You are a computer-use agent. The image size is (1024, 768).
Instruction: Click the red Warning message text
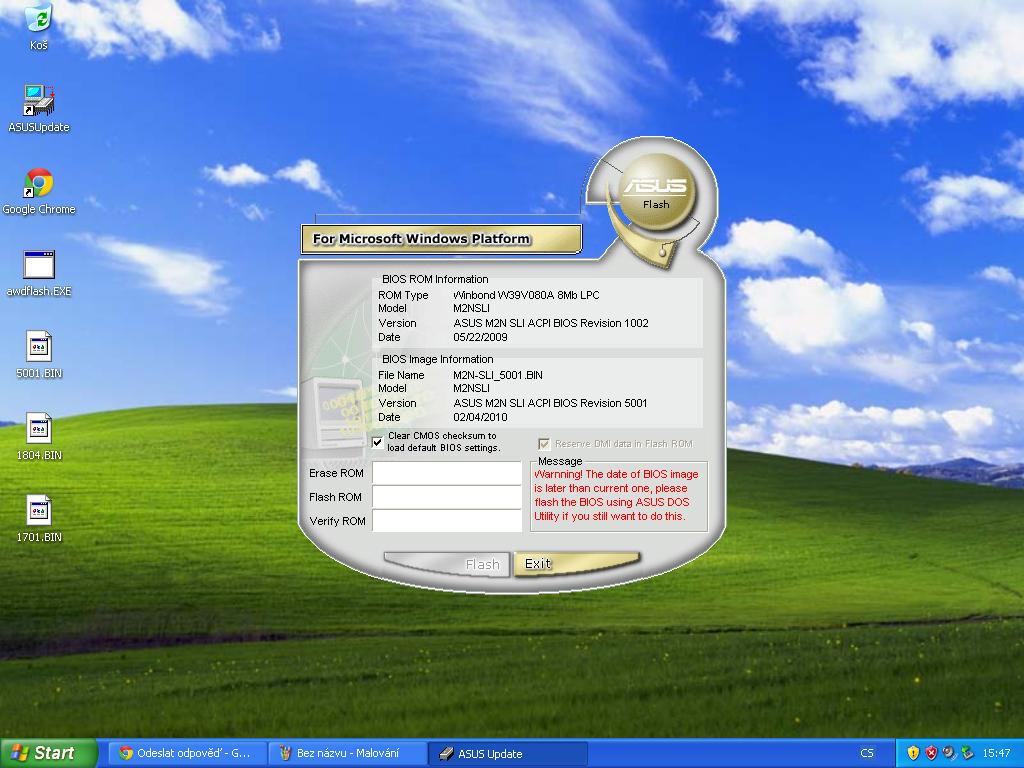coord(616,495)
